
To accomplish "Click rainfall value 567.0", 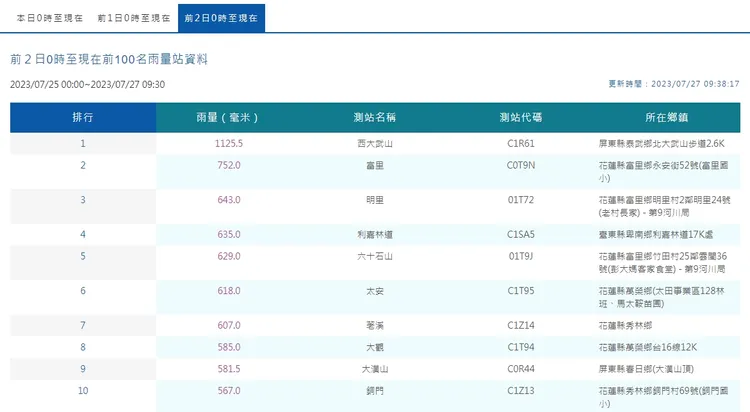I will 229,390.
